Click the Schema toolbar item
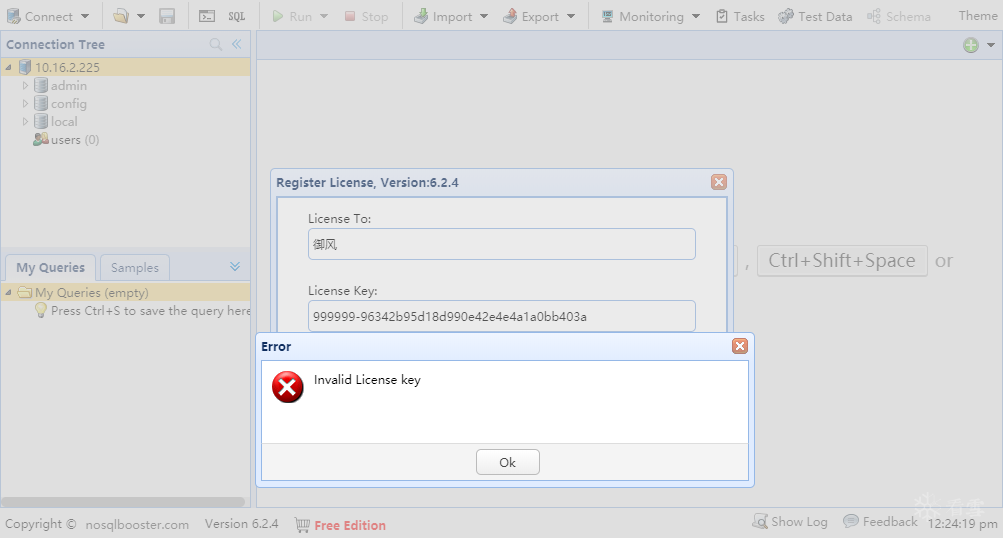 [899, 17]
